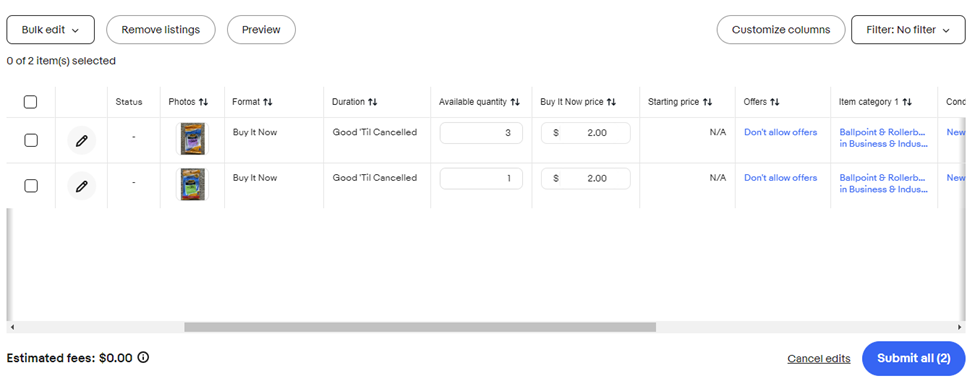Sort by Available quantity column
This screenshot has height=381, width=975.
[515, 102]
